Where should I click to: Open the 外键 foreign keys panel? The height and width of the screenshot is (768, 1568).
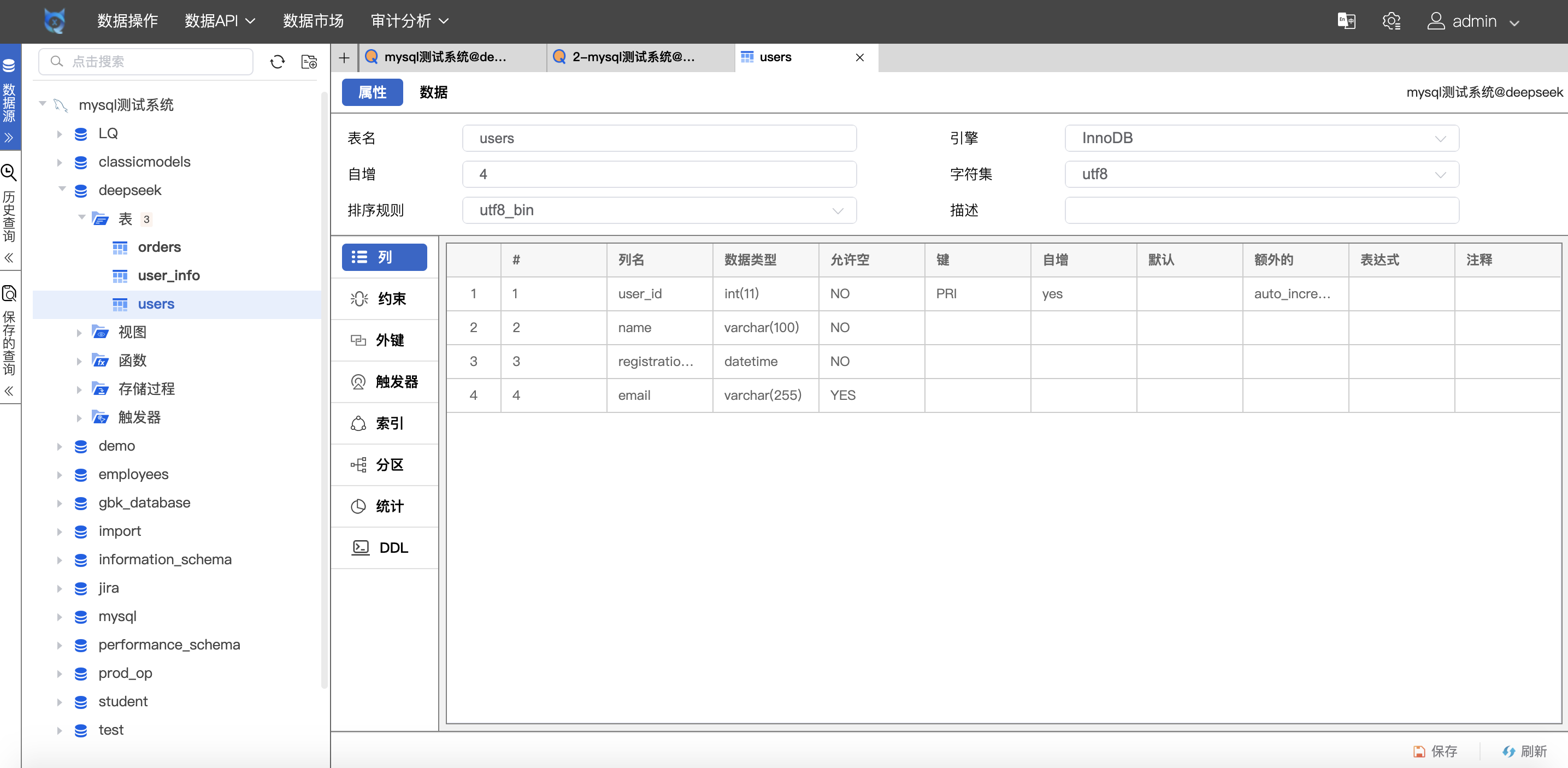384,340
